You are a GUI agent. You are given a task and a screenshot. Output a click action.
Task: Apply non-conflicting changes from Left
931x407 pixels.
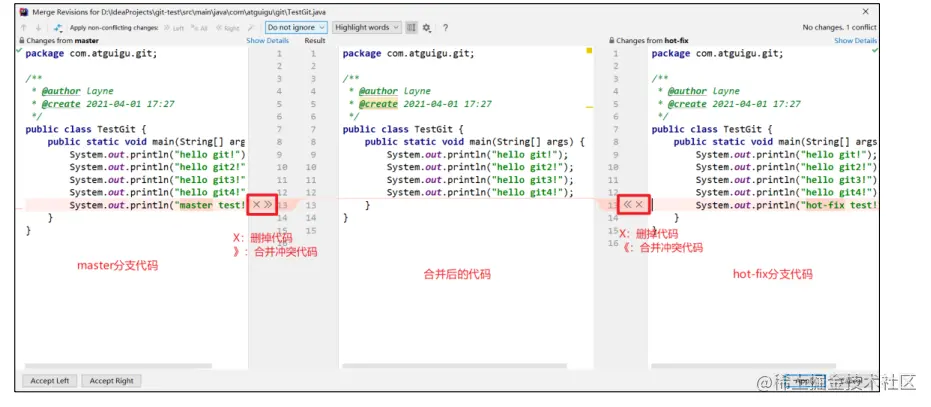coord(173,28)
